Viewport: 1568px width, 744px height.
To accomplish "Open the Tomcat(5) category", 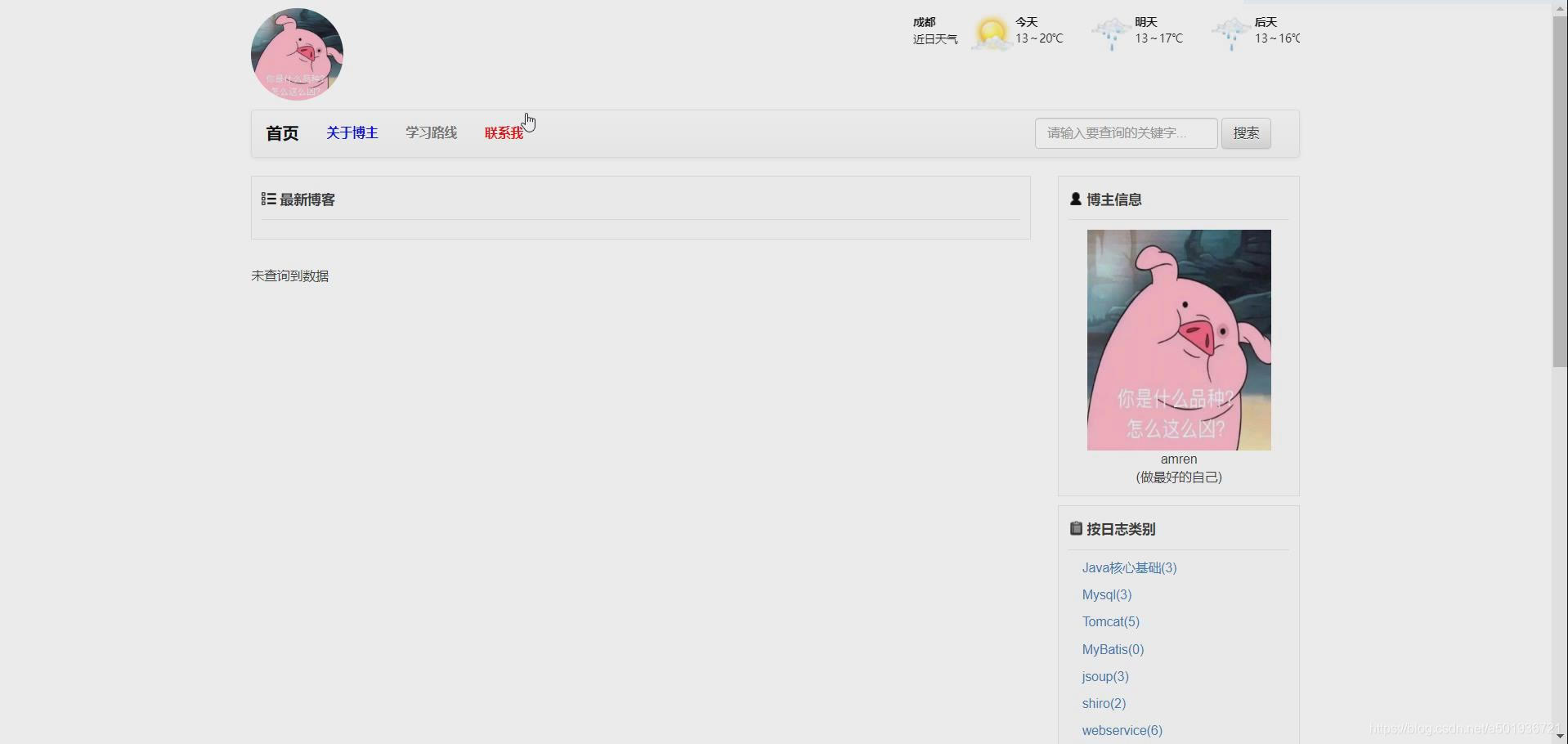I will pos(1110,621).
